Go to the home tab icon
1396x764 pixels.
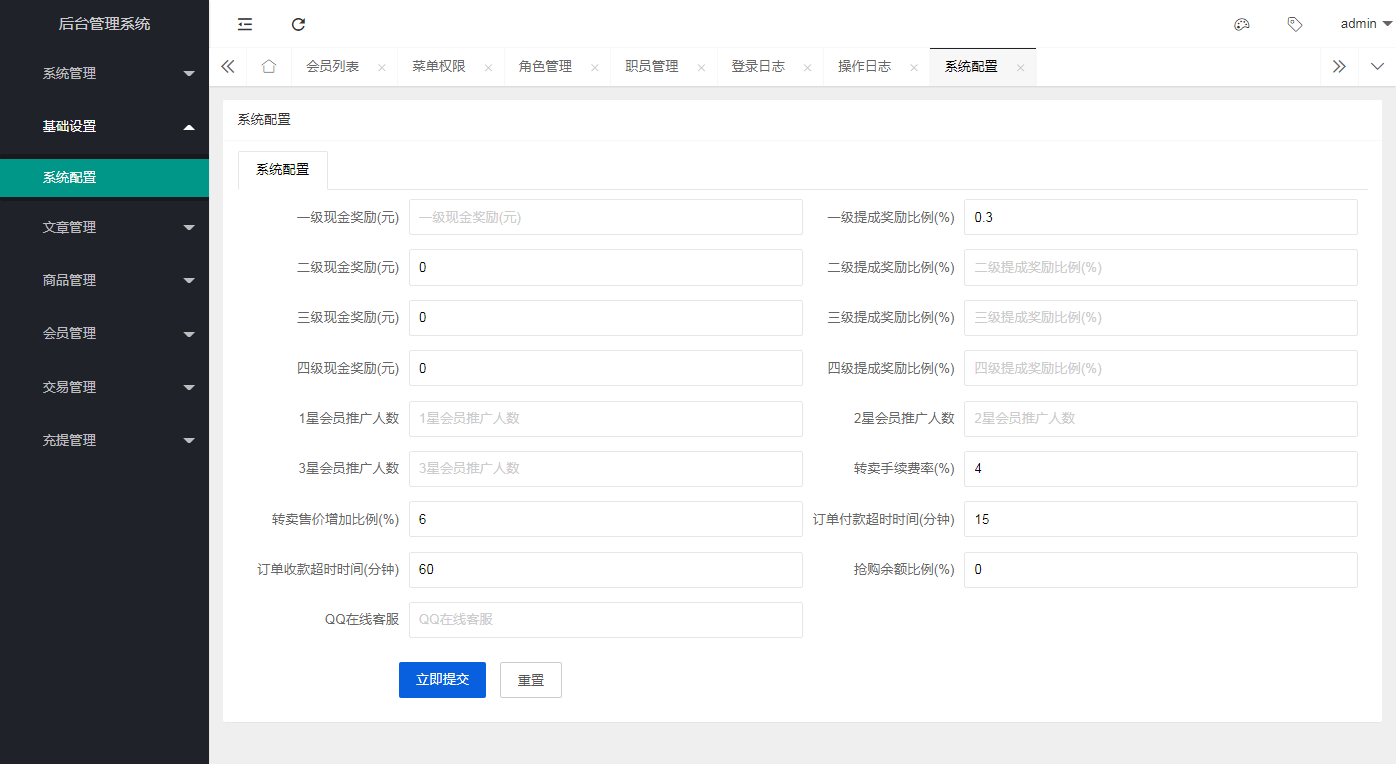pyautogui.click(x=268, y=67)
